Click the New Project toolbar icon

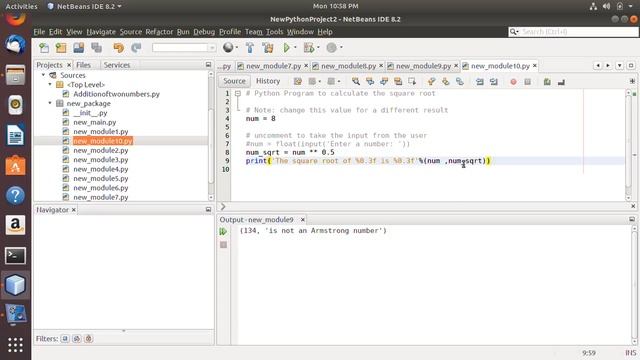(x=61, y=48)
